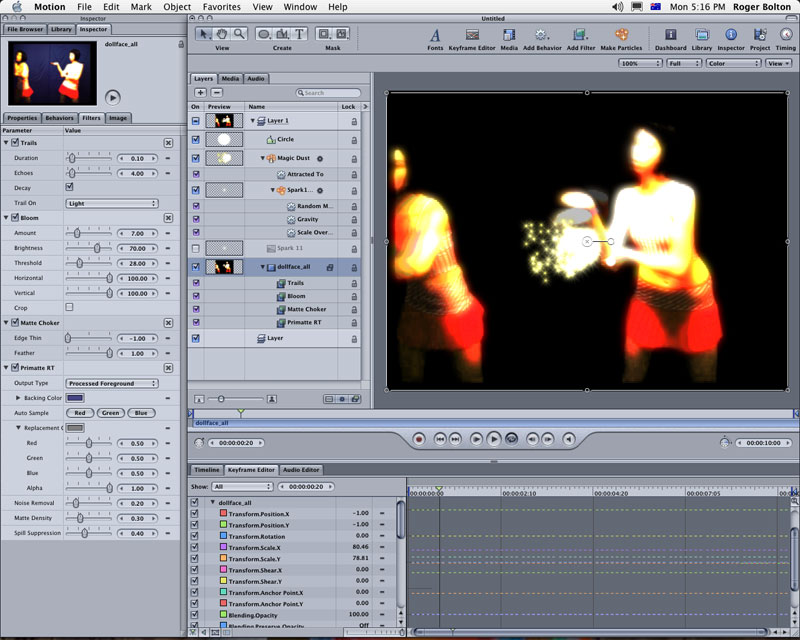Open the Output Type dropdown
The height and width of the screenshot is (640, 800).
112,383
